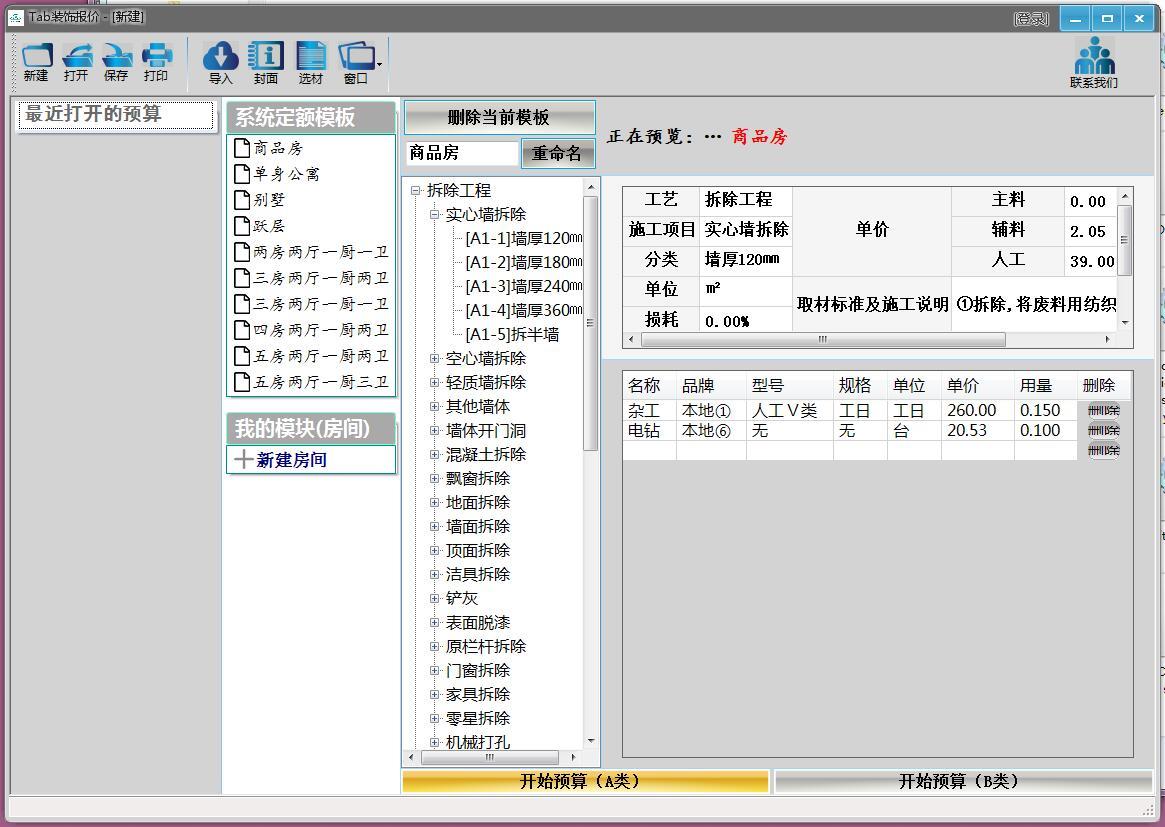This screenshot has height=827, width=1165.
Task: Click the 重命名 rename button
Action: [557, 153]
